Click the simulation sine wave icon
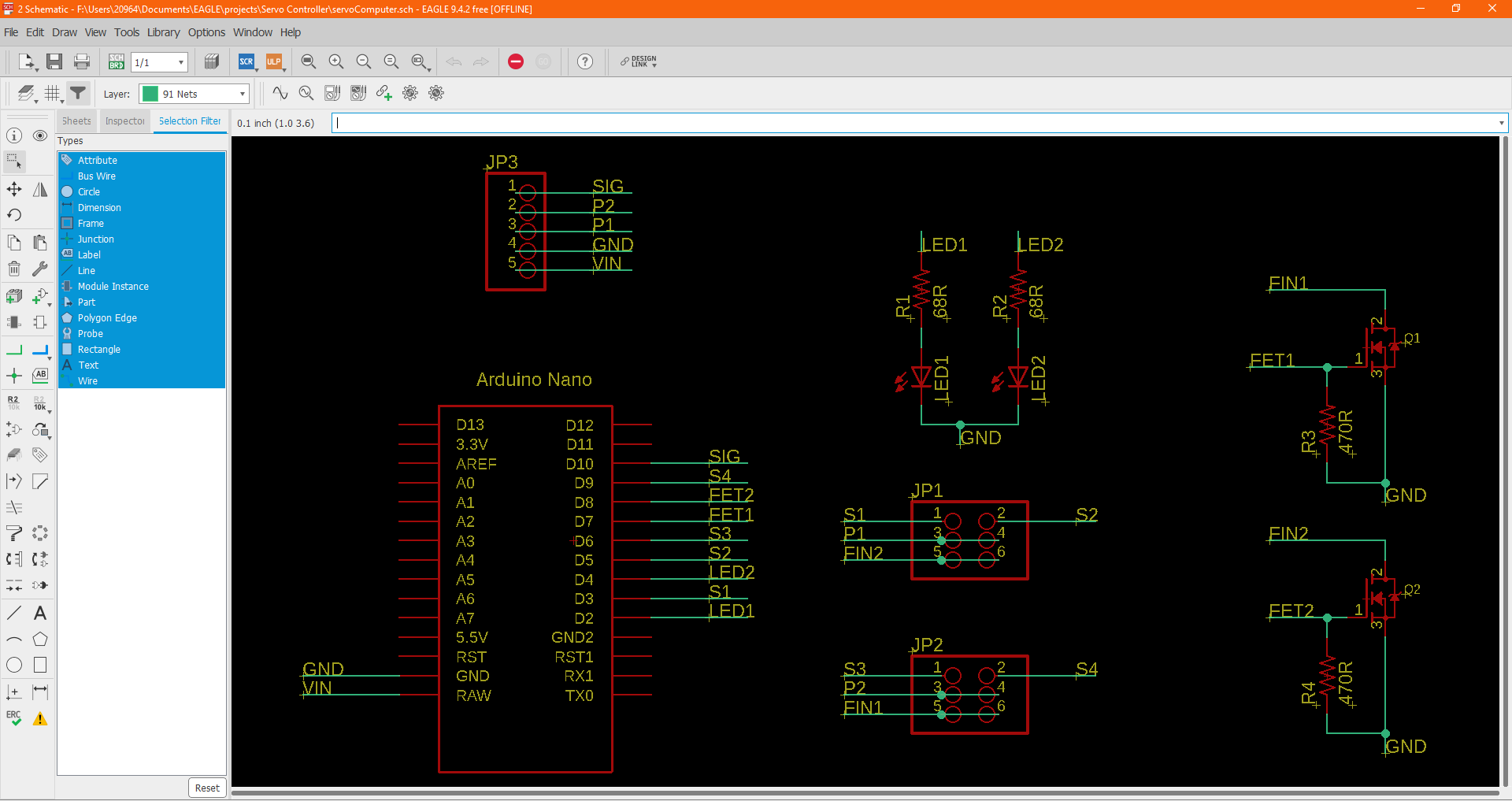 (280, 94)
